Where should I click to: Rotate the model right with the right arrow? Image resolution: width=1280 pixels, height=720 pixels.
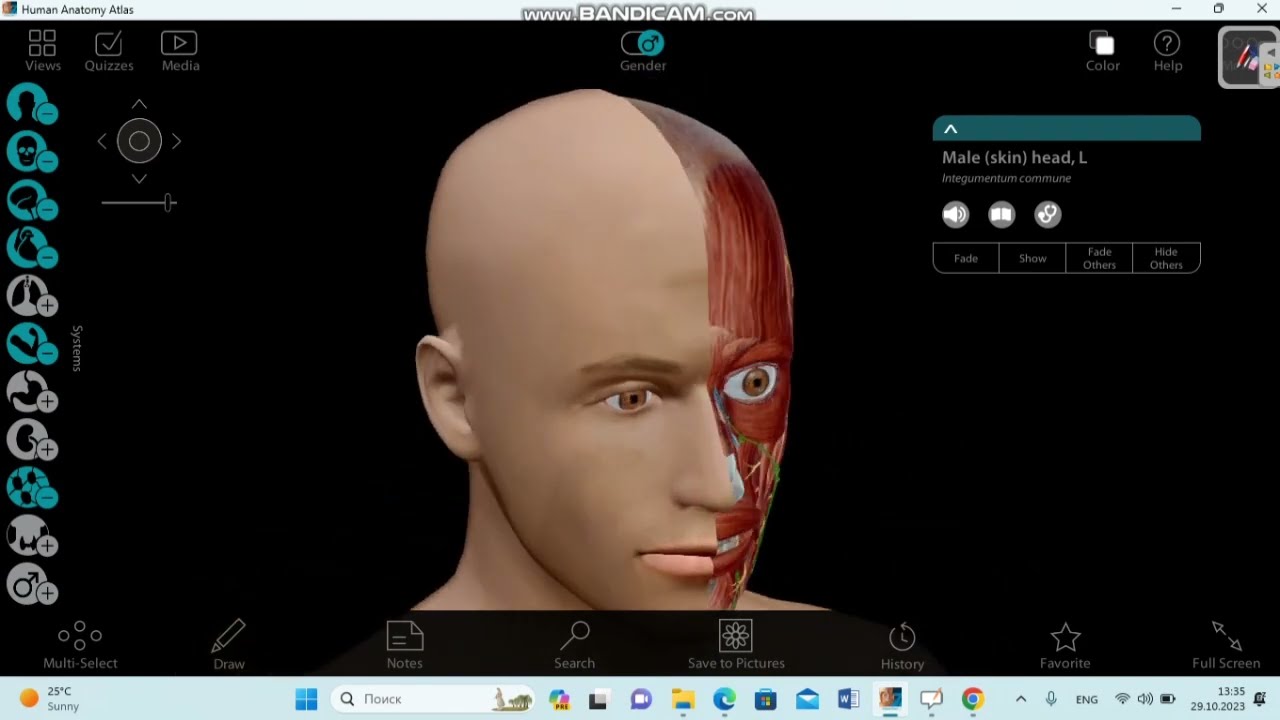point(177,142)
